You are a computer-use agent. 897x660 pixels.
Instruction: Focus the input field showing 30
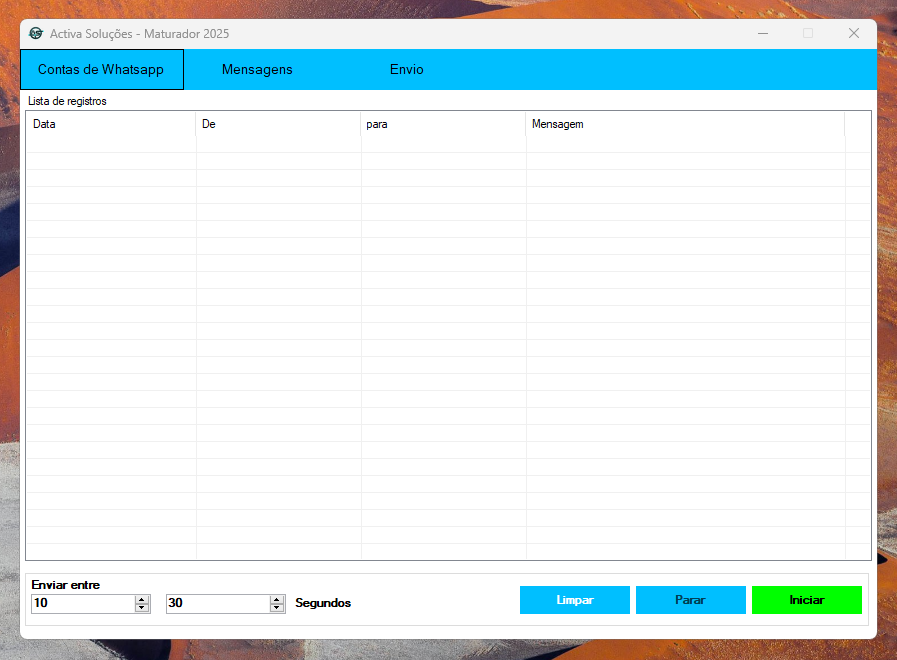(x=217, y=604)
